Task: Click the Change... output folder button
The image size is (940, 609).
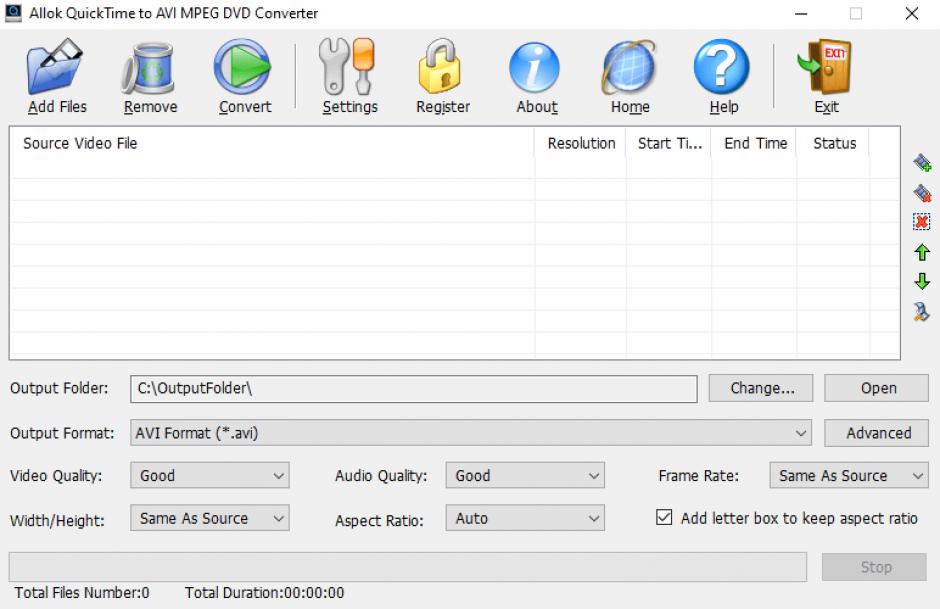Action: (x=761, y=388)
